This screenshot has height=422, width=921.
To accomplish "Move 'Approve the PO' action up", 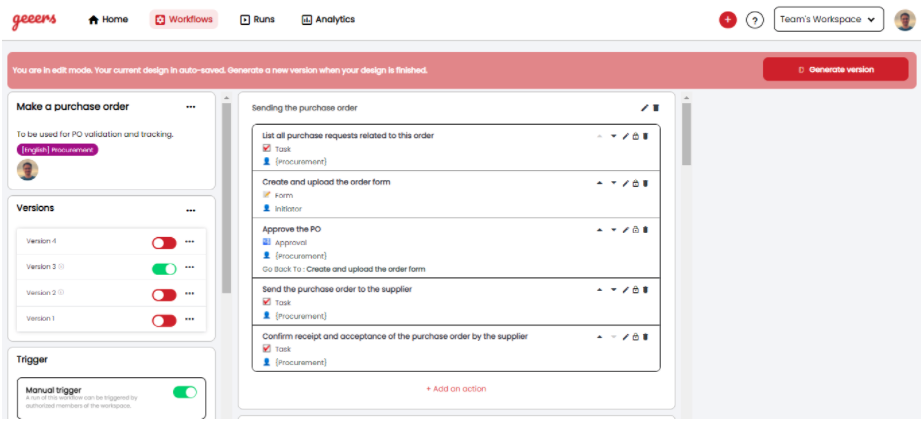I will (x=600, y=229).
